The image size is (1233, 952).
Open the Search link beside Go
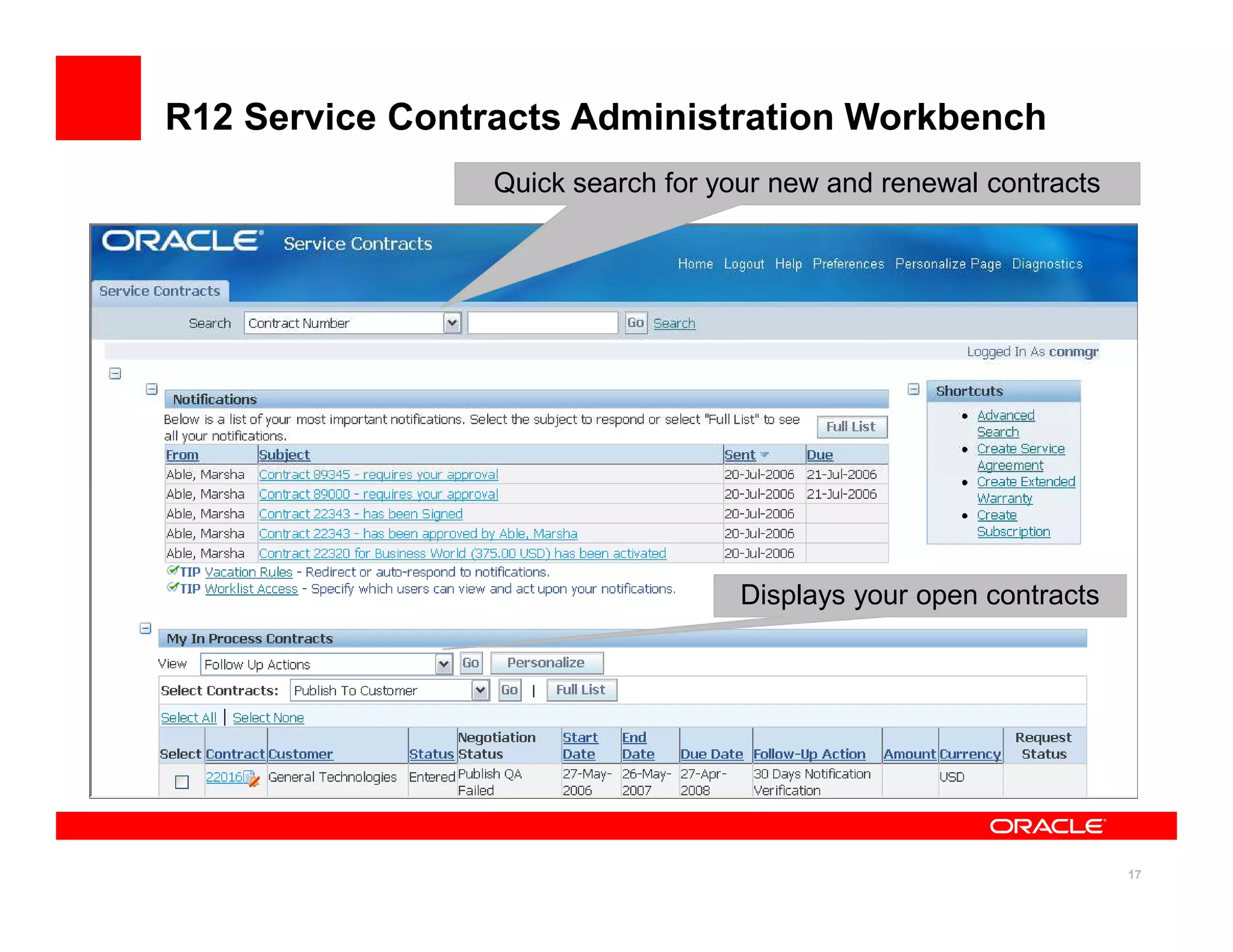click(x=674, y=324)
